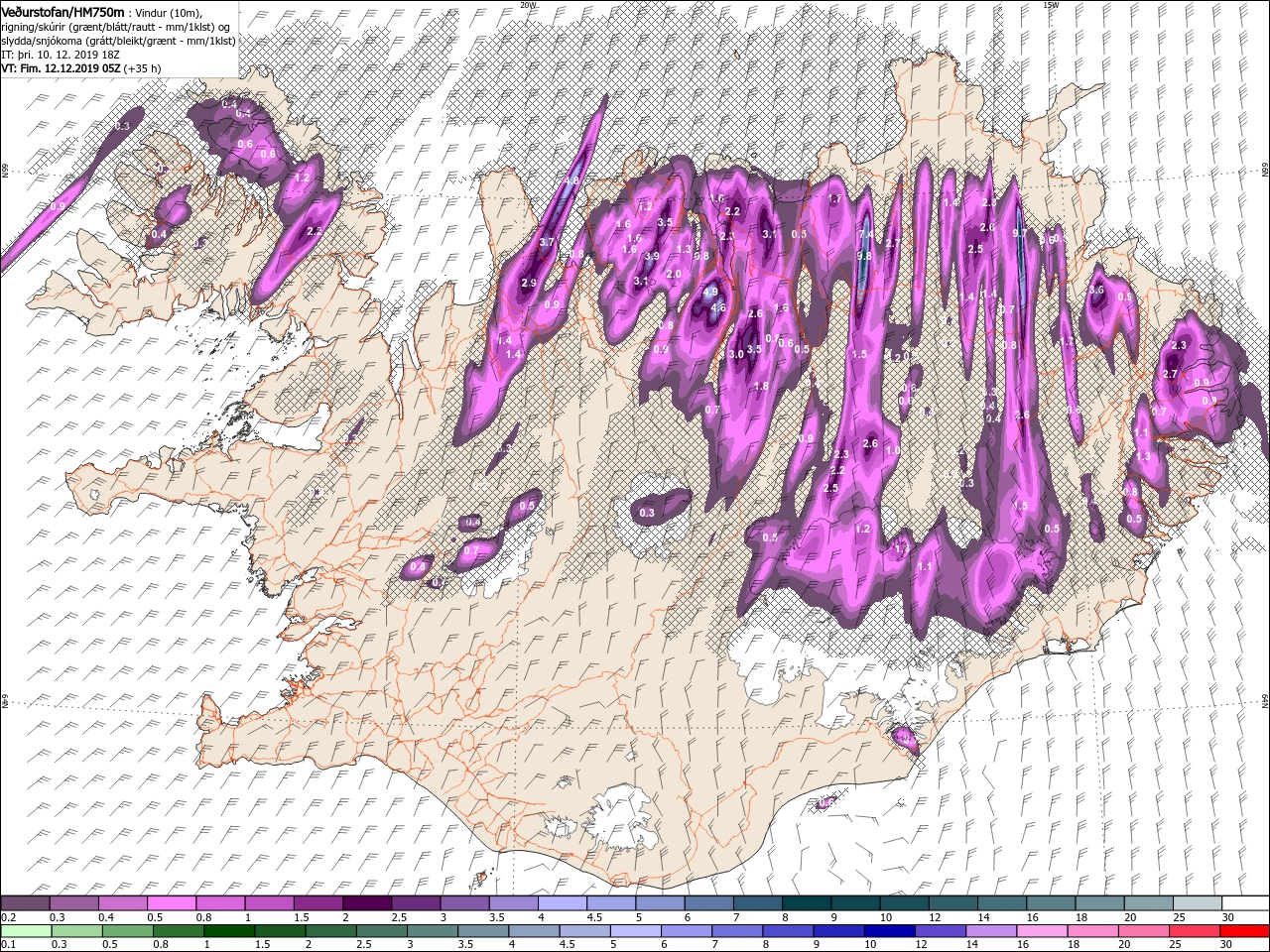Click the top-row legend swatch between 0.5 and 0.8
The height and width of the screenshot is (952, 1270).
pos(172,903)
